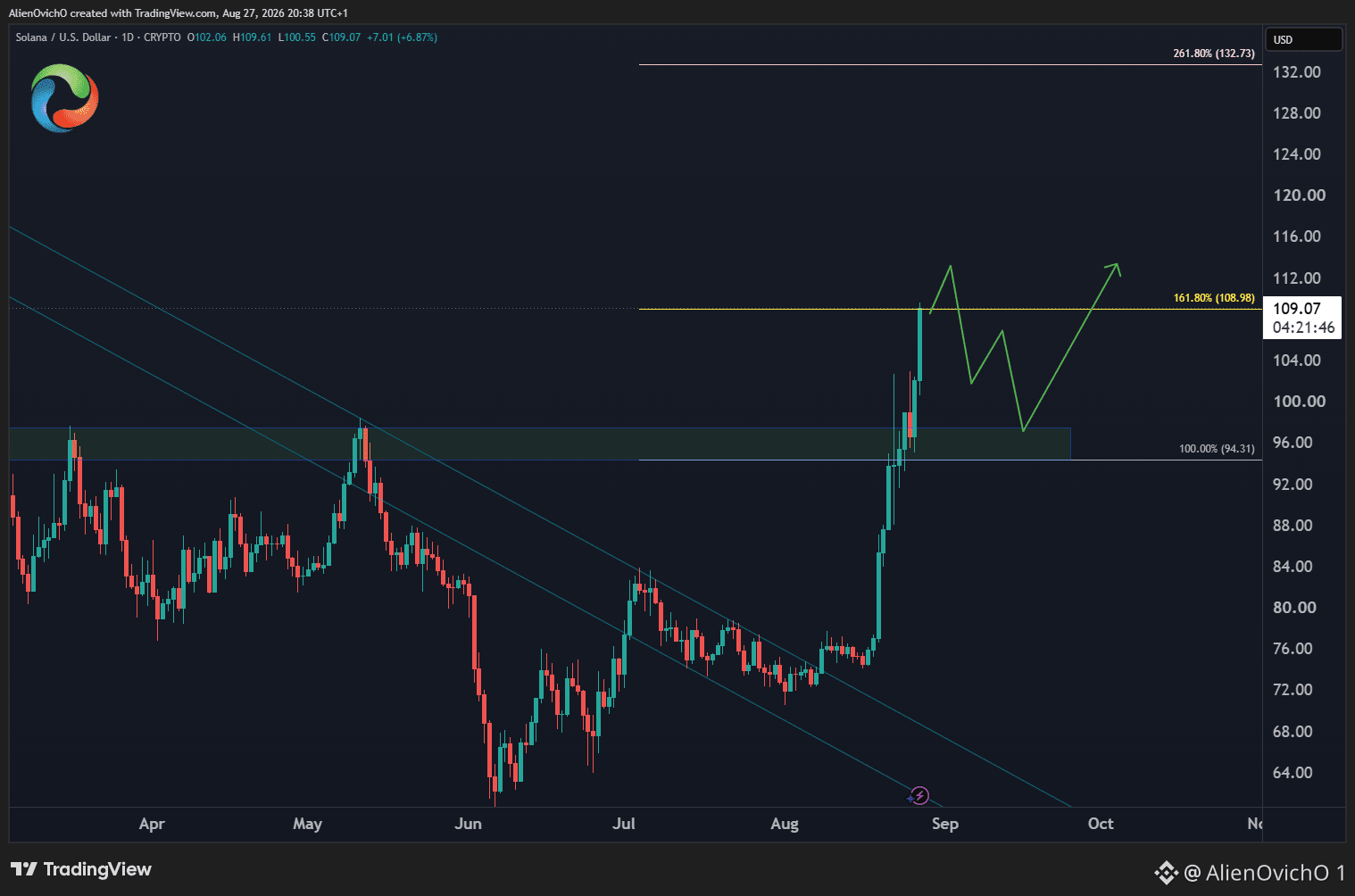Click the 120.00 price axis label
The image size is (1355, 896).
click(x=1299, y=195)
